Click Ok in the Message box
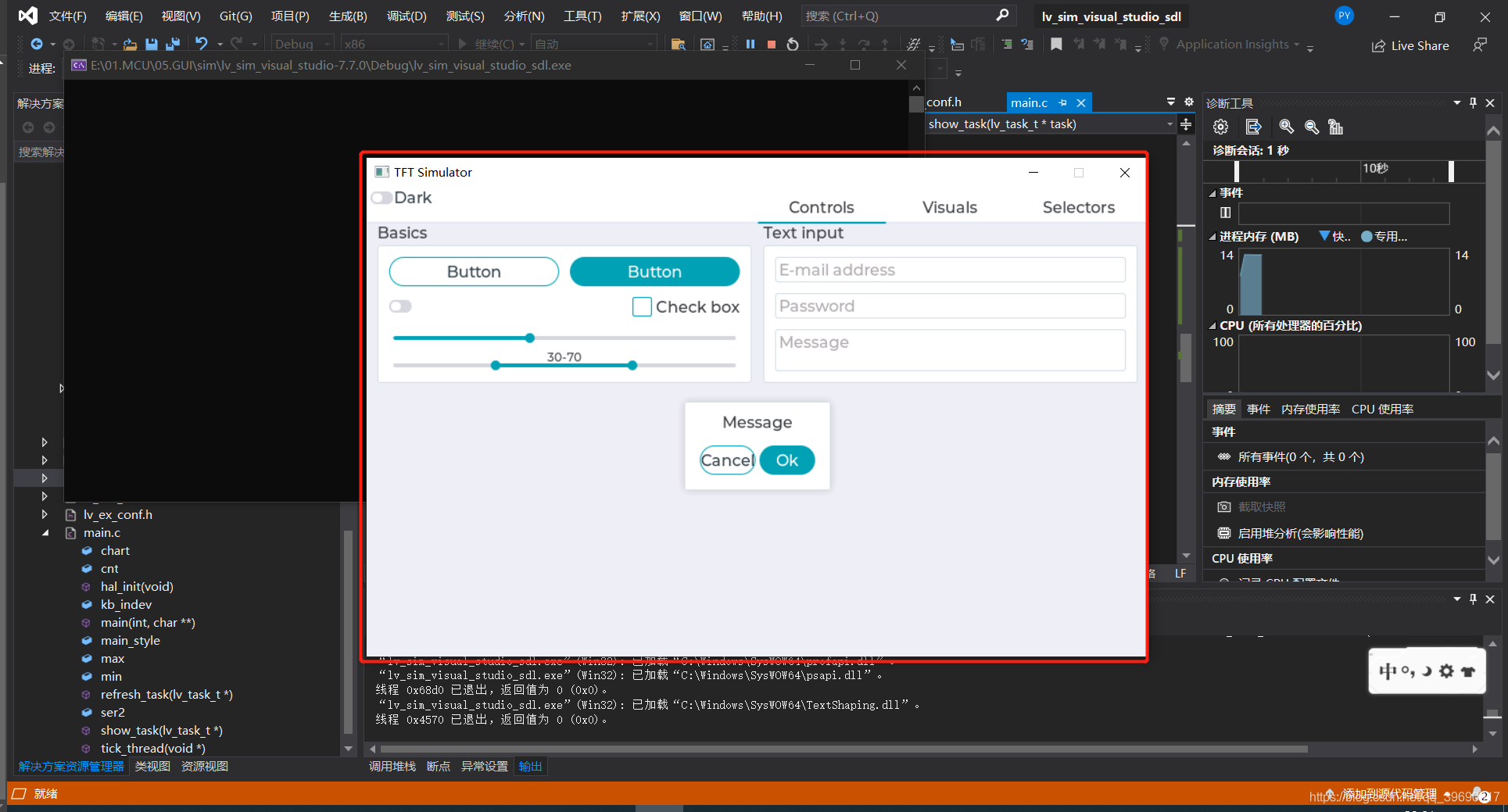1508x812 pixels. 787,460
